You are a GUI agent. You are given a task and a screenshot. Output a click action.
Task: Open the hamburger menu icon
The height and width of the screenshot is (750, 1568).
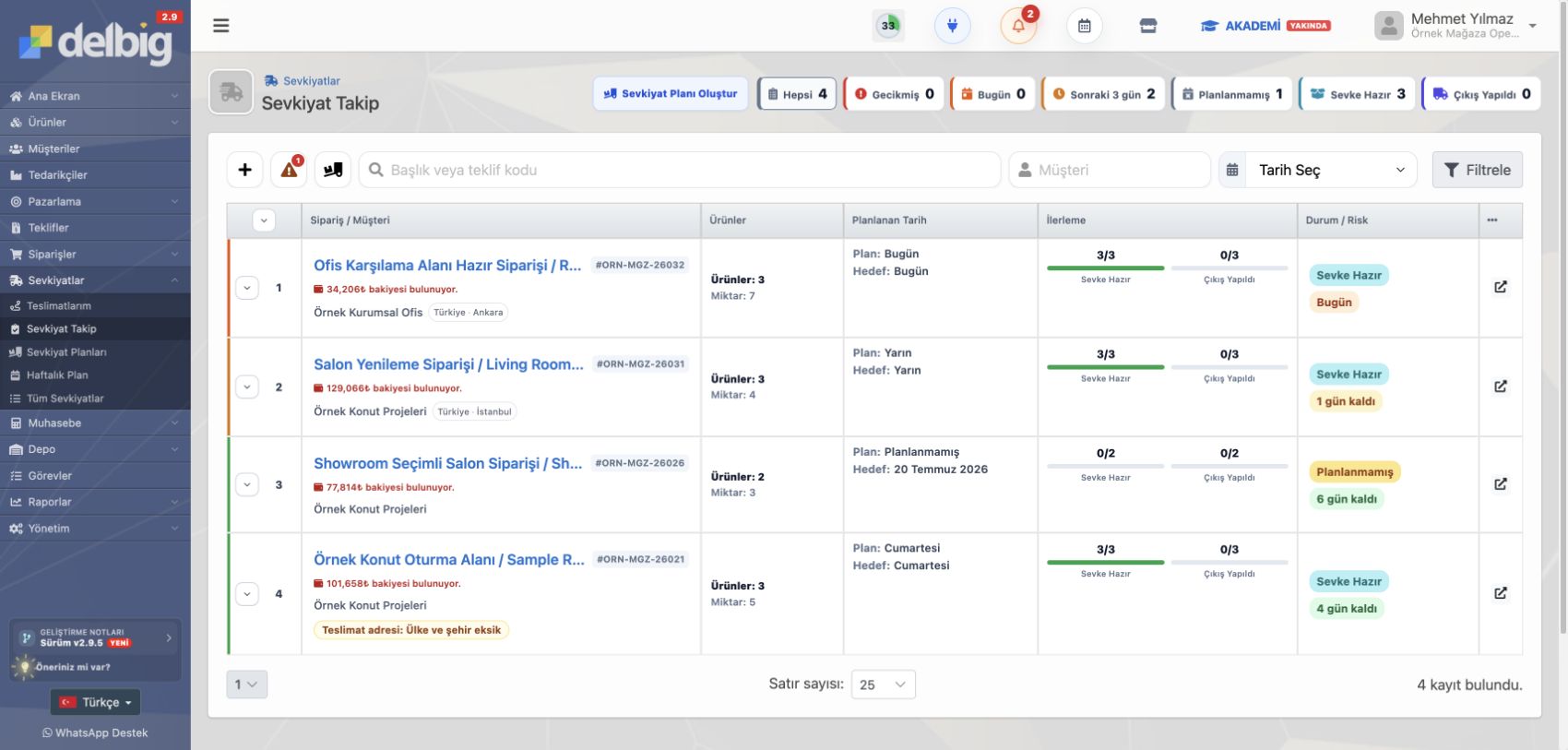tap(221, 26)
